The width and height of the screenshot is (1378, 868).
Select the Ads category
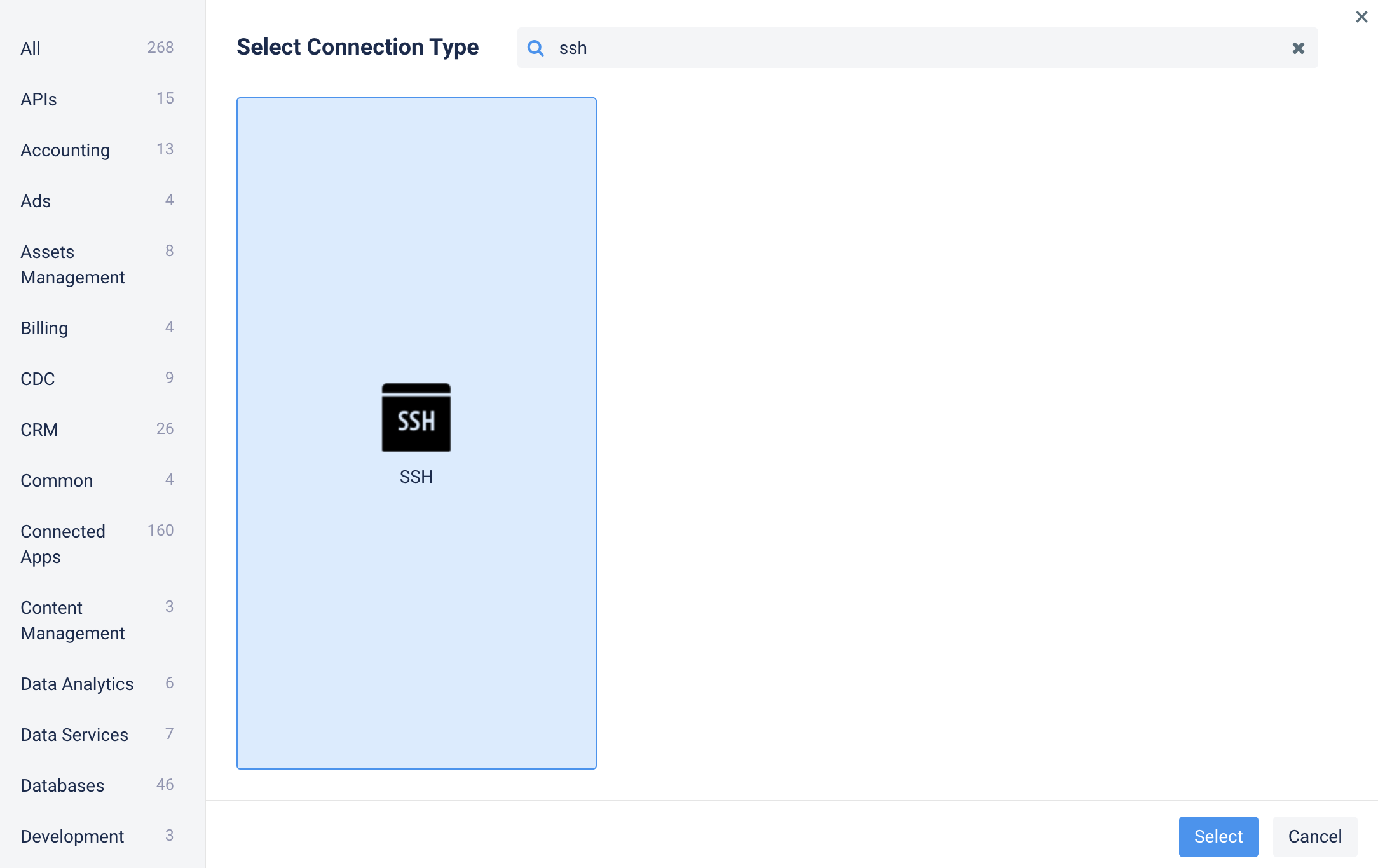tap(35, 201)
